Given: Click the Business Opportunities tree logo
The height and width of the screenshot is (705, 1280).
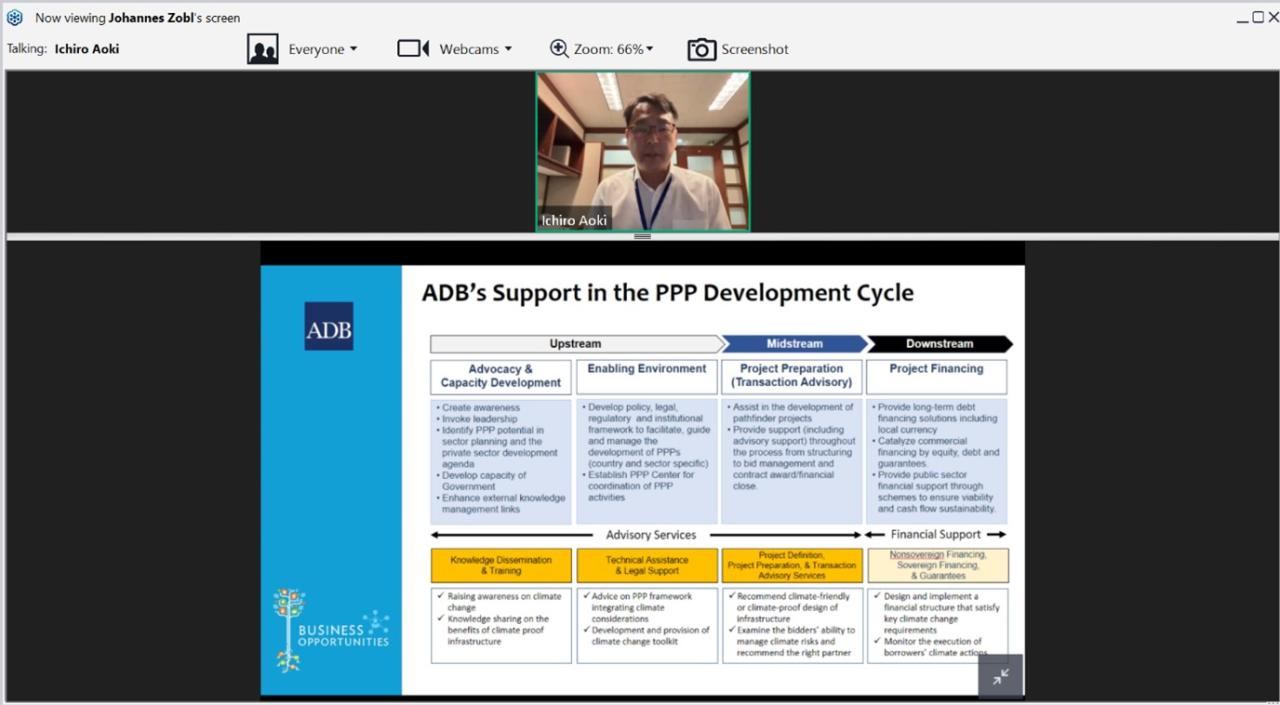Looking at the screenshot, I should 331,630.
